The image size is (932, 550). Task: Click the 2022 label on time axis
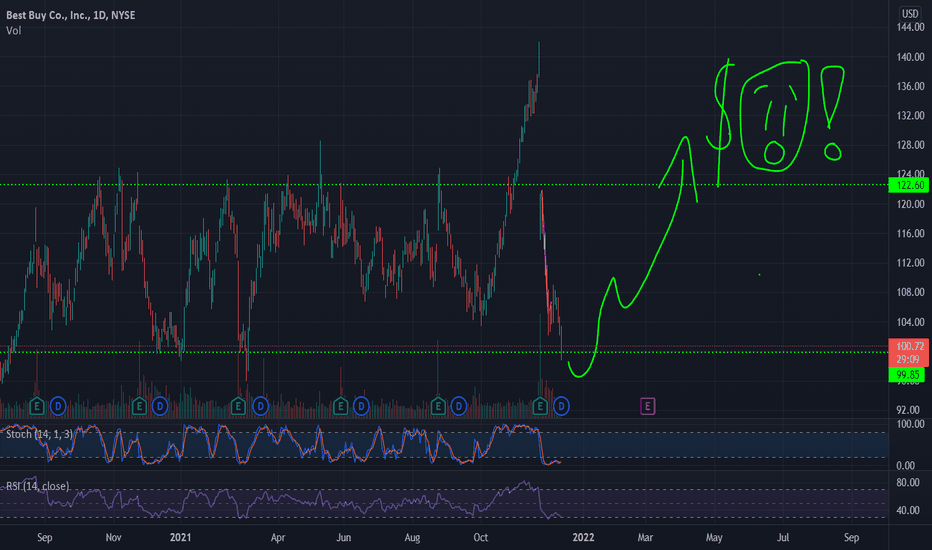point(583,538)
